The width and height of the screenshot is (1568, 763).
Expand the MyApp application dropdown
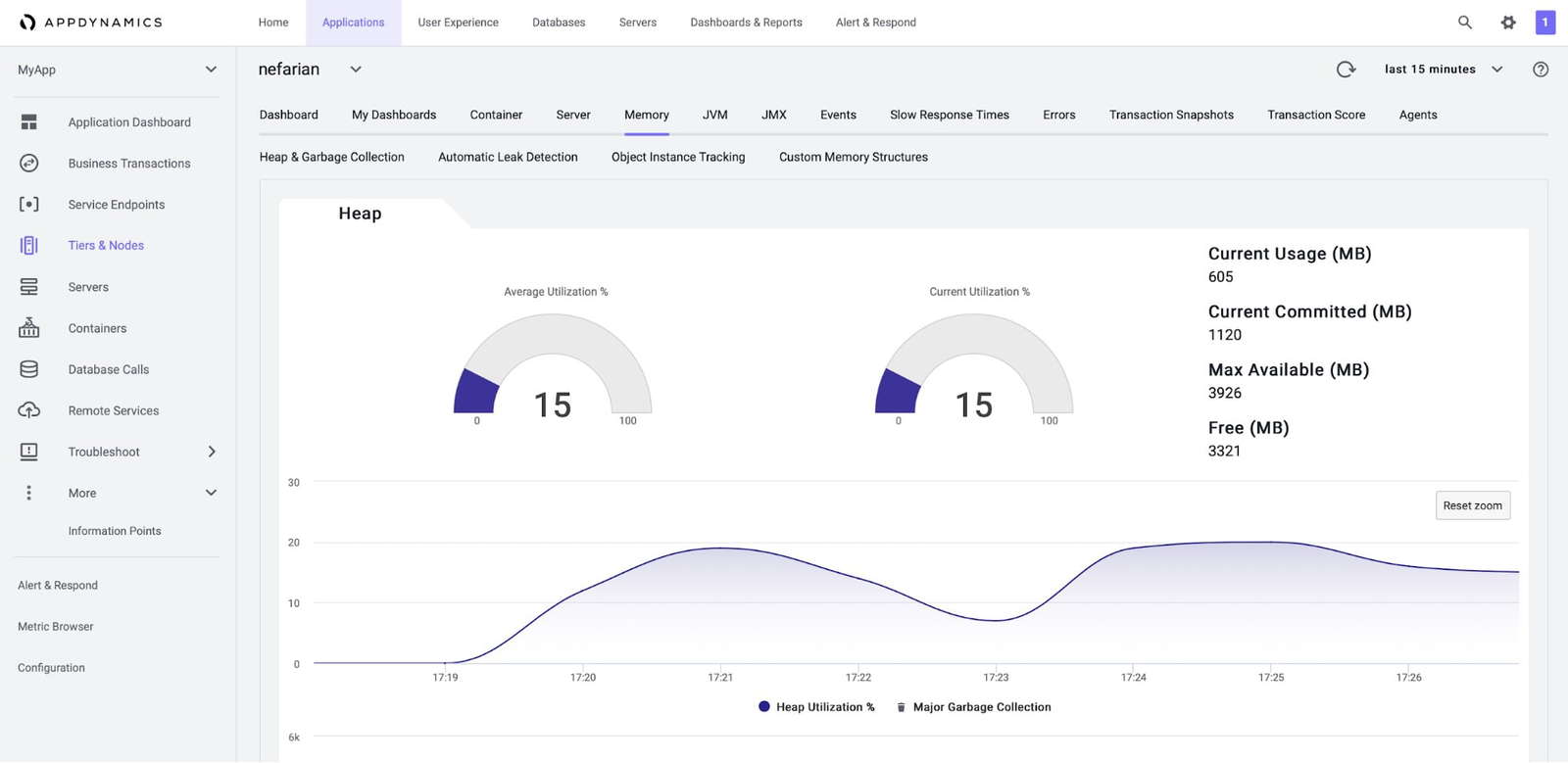211,70
